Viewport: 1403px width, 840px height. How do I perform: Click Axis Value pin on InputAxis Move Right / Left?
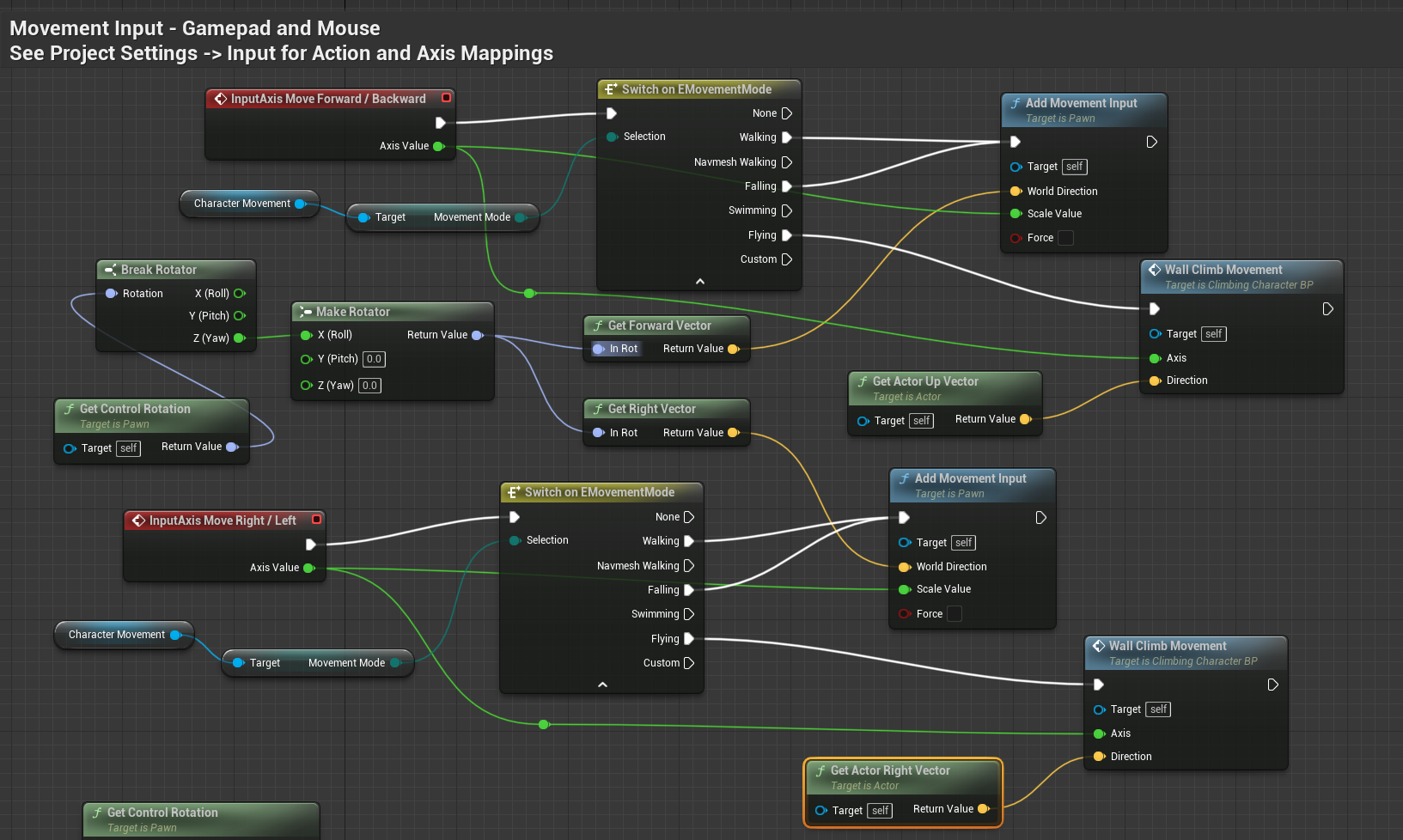coord(308,568)
